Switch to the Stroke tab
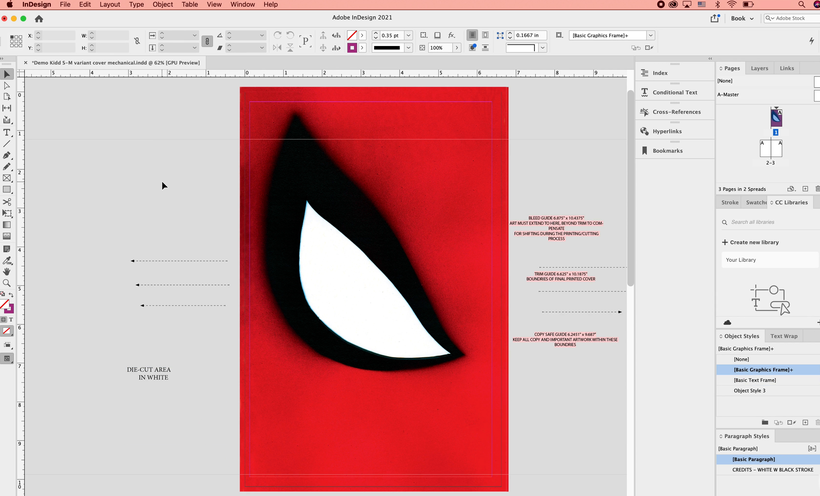Viewport: 820px width, 496px height. (730, 202)
